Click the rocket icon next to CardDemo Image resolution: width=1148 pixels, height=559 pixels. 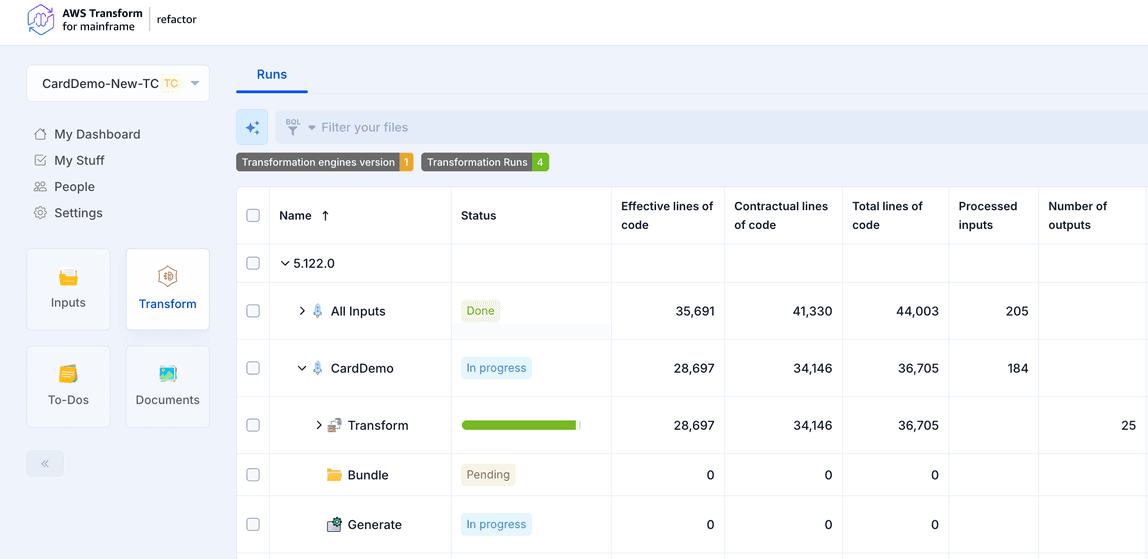pos(318,368)
